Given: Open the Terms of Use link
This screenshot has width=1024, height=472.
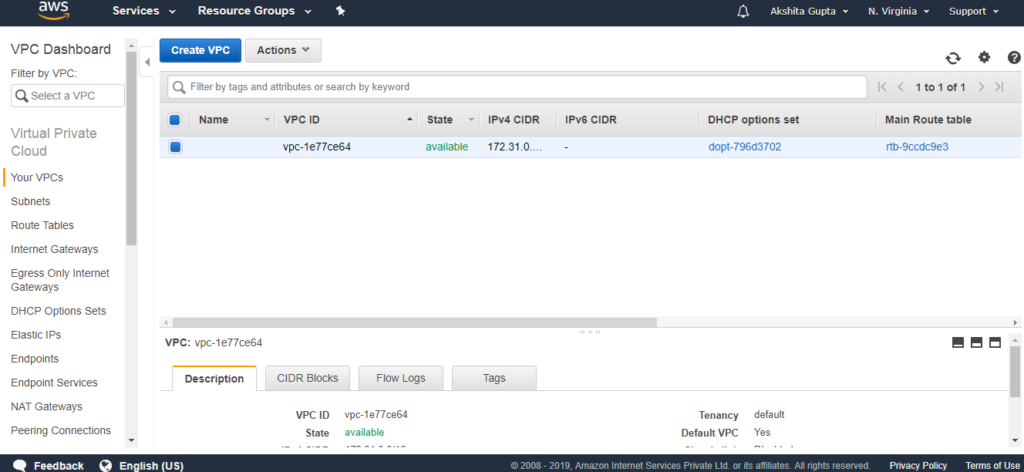Looking at the screenshot, I should (x=992, y=465).
